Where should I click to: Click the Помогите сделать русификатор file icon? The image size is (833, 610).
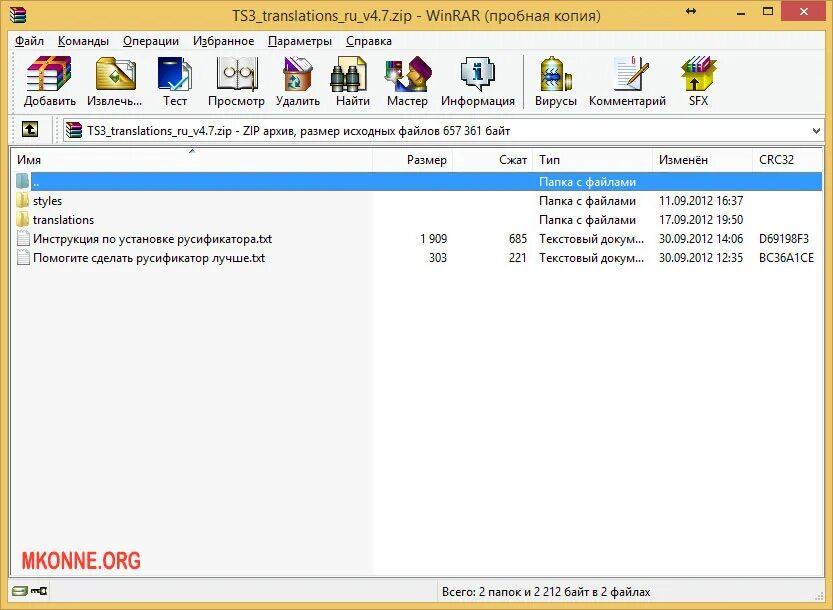point(23,258)
